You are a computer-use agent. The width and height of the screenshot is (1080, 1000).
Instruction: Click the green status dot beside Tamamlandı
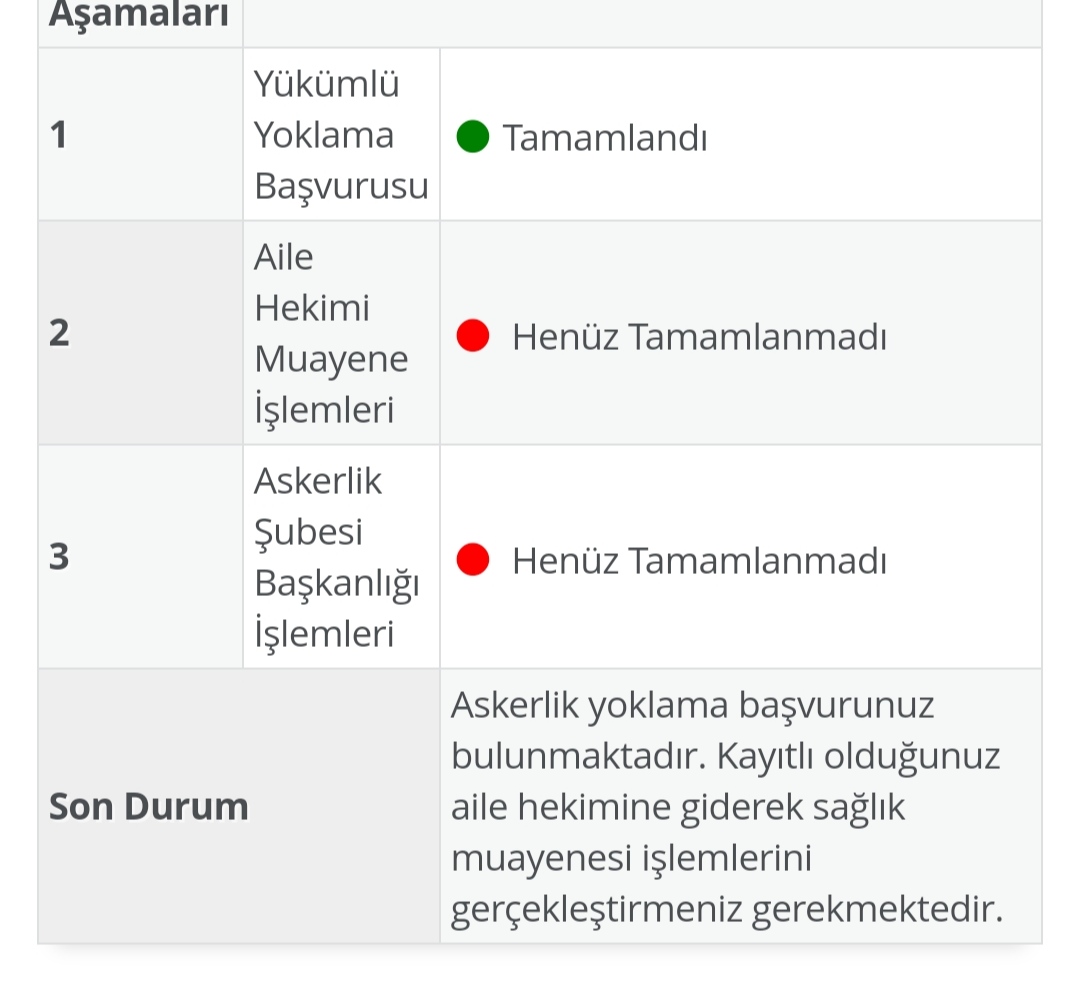pos(472,136)
